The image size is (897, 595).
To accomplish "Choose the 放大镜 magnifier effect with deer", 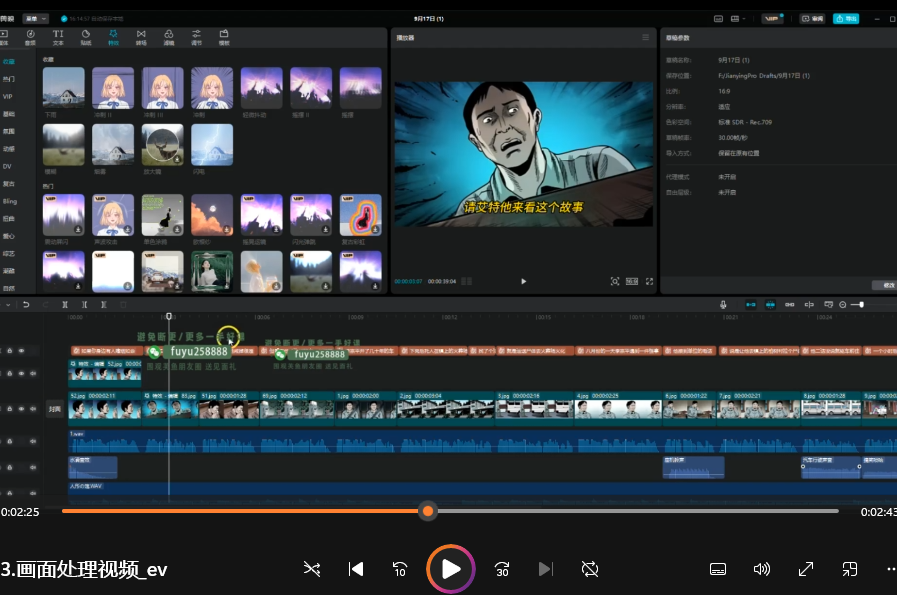I will (x=162, y=145).
